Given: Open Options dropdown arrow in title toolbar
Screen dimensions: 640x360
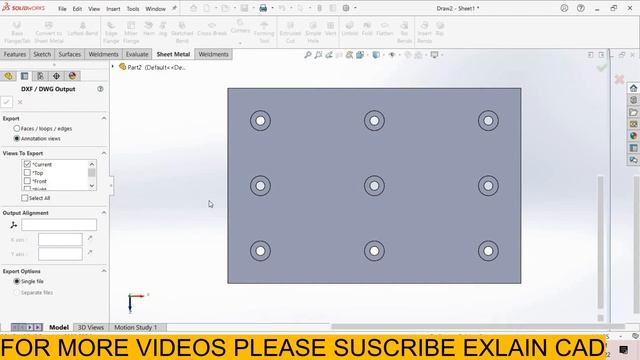Looking at the screenshot, I should tap(355, 8).
